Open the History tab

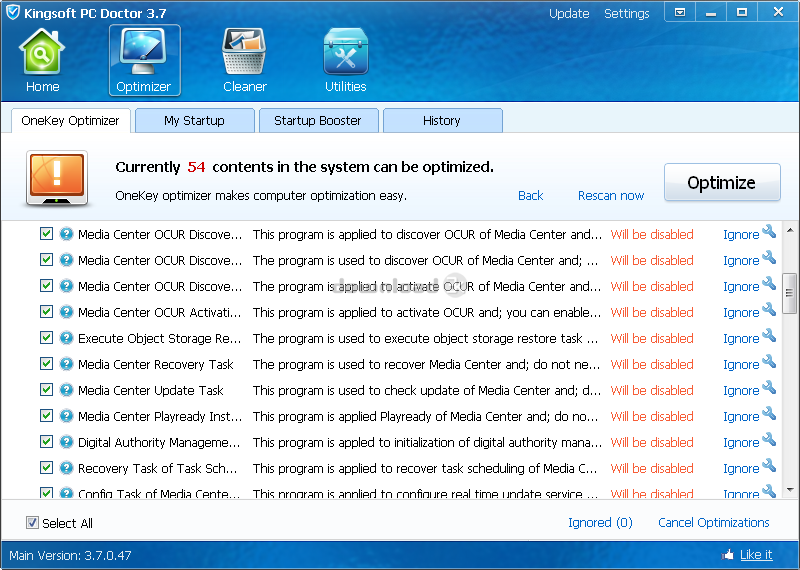tap(442, 120)
